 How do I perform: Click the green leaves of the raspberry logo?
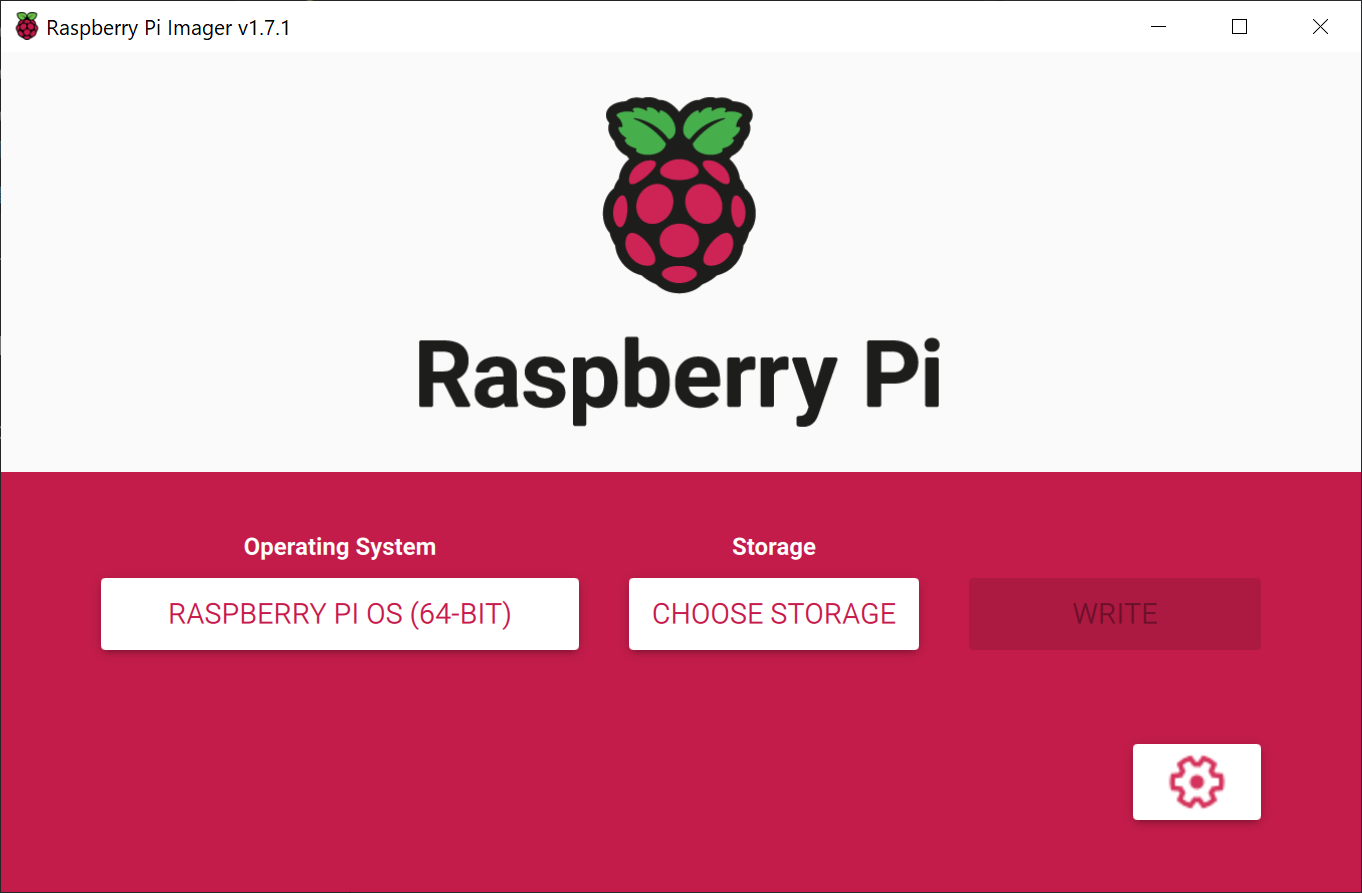[679, 129]
